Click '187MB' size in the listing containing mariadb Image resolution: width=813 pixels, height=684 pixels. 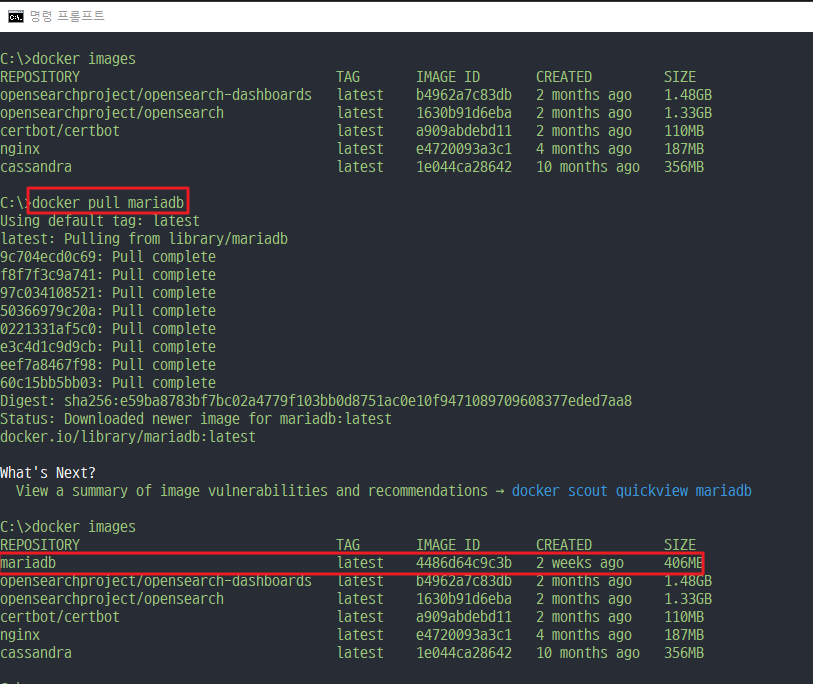click(684, 635)
